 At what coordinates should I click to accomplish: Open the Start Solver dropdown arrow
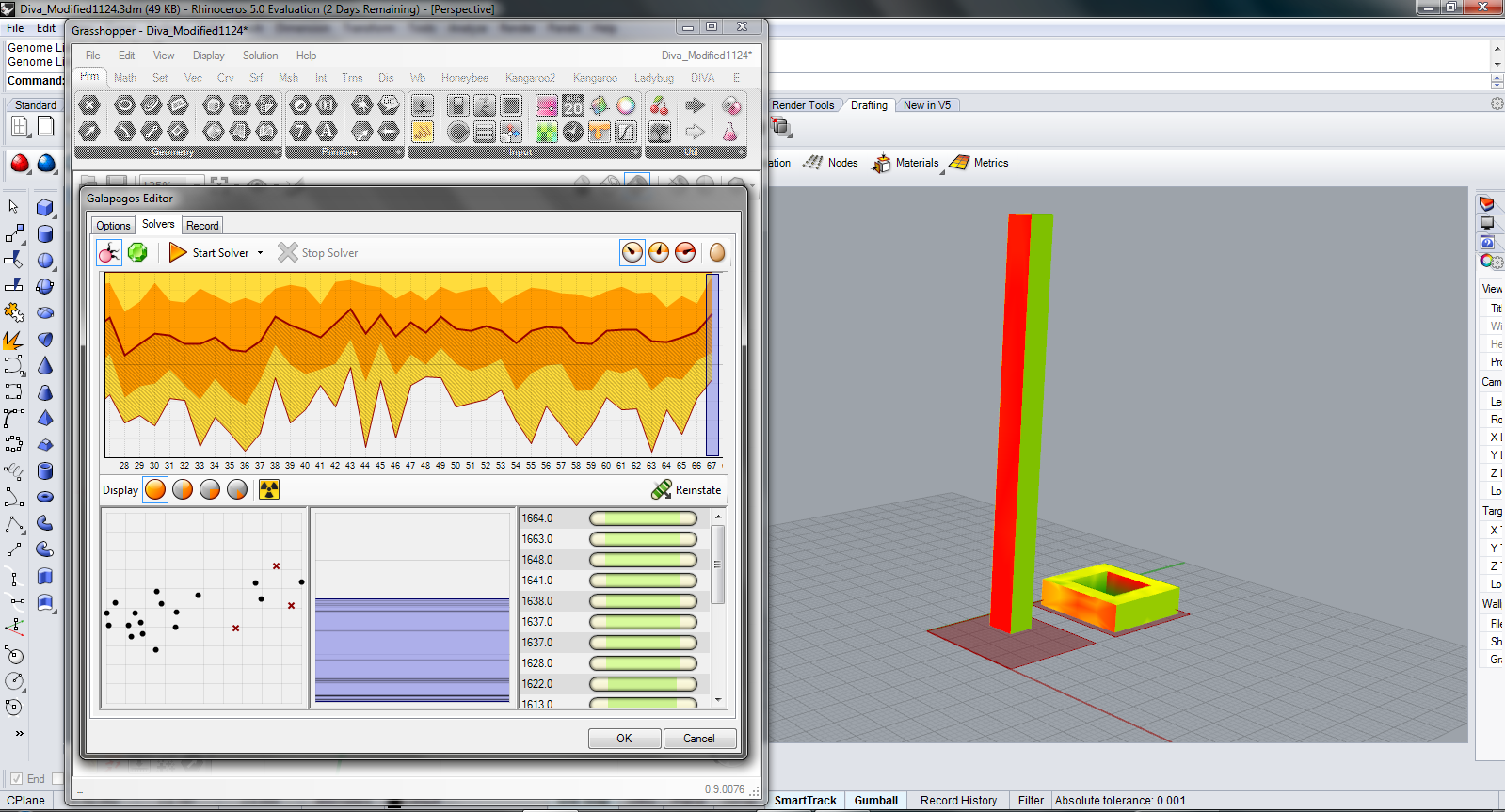(x=261, y=253)
